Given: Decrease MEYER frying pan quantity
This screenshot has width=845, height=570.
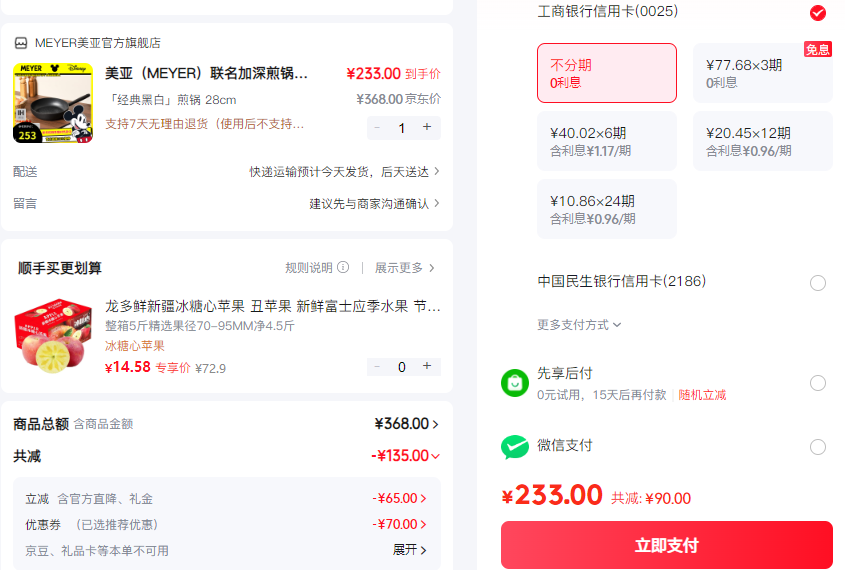Looking at the screenshot, I should click(377, 128).
